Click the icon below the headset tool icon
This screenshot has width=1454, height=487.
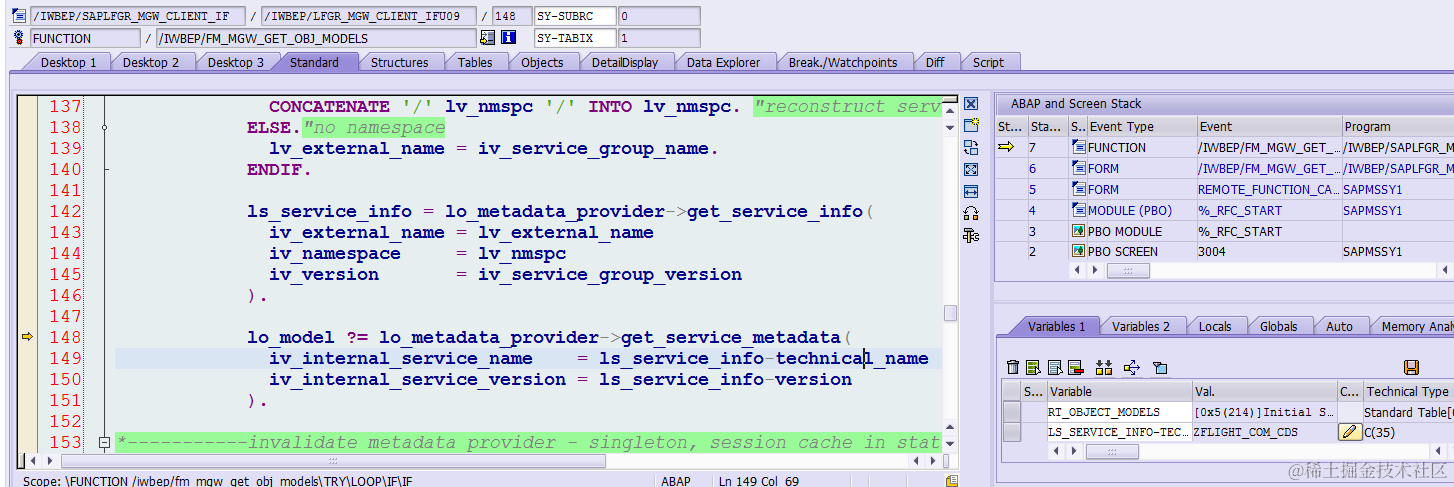(970, 235)
